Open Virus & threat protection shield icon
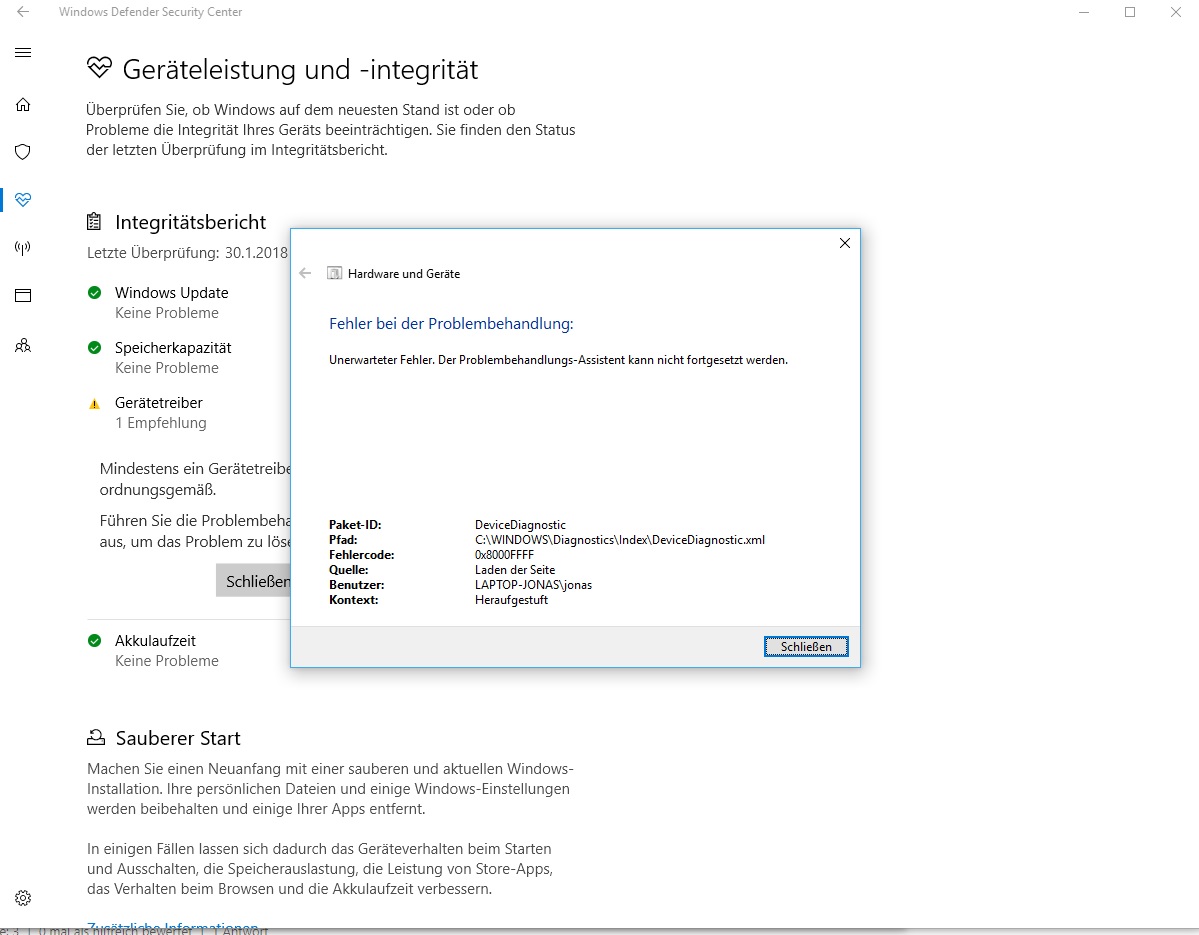This screenshot has height=935, width=1199. (x=23, y=152)
